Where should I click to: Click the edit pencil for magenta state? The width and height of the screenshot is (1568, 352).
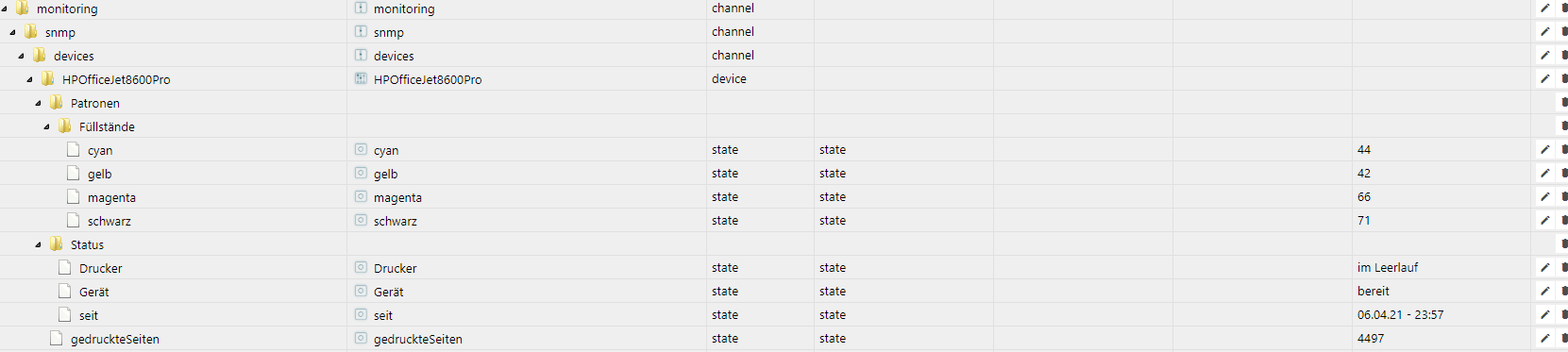pos(1545,196)
